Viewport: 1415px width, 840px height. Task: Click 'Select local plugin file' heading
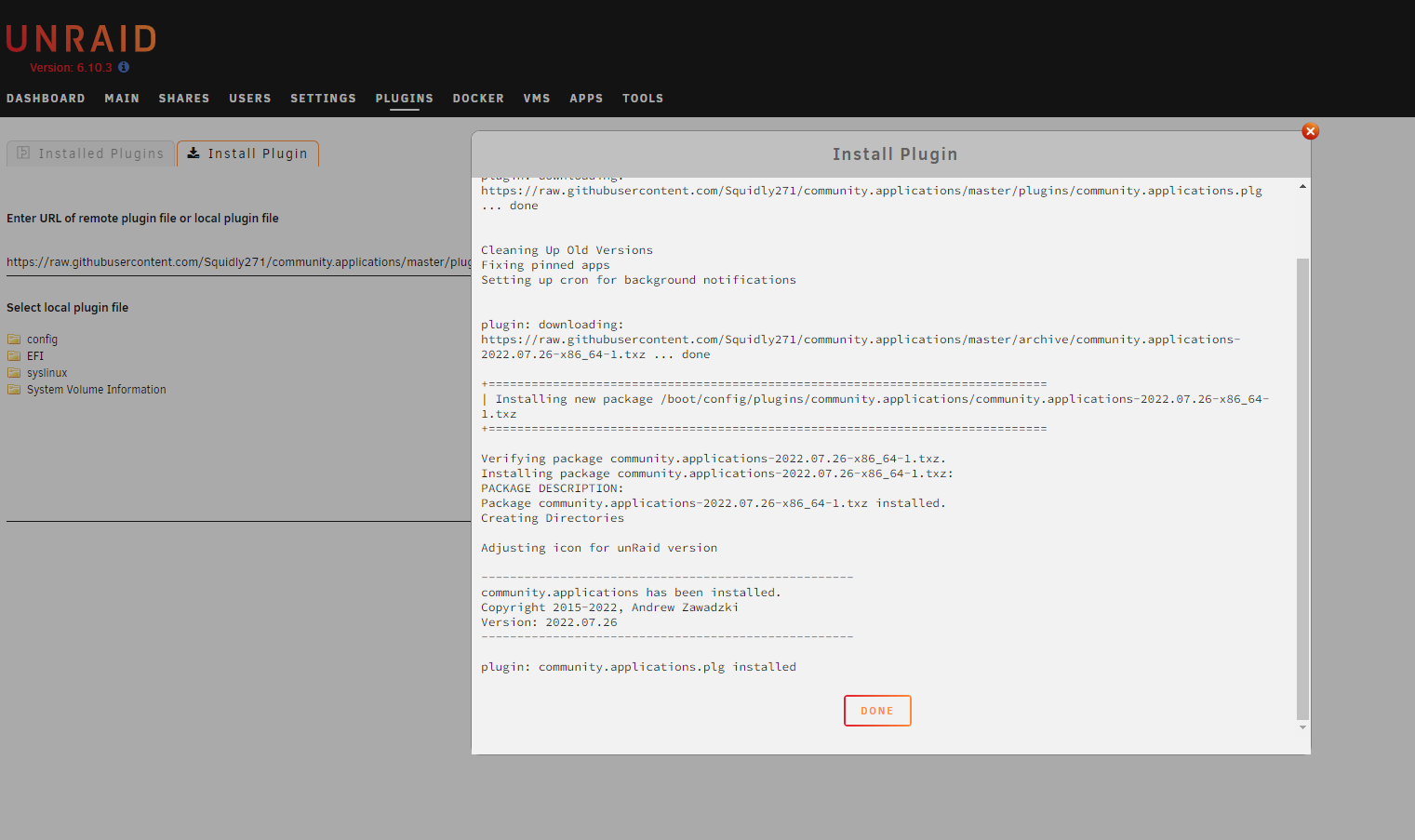click(68, 308)
